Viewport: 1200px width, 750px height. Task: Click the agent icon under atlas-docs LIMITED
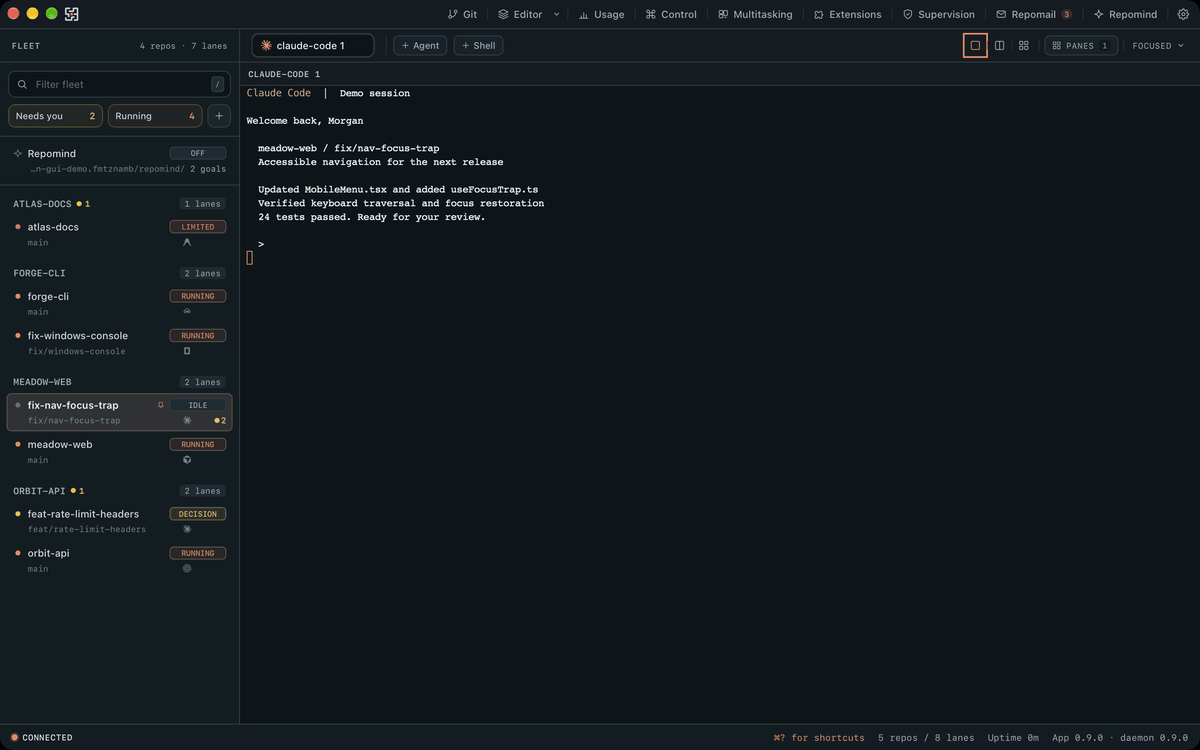(187, 242)
